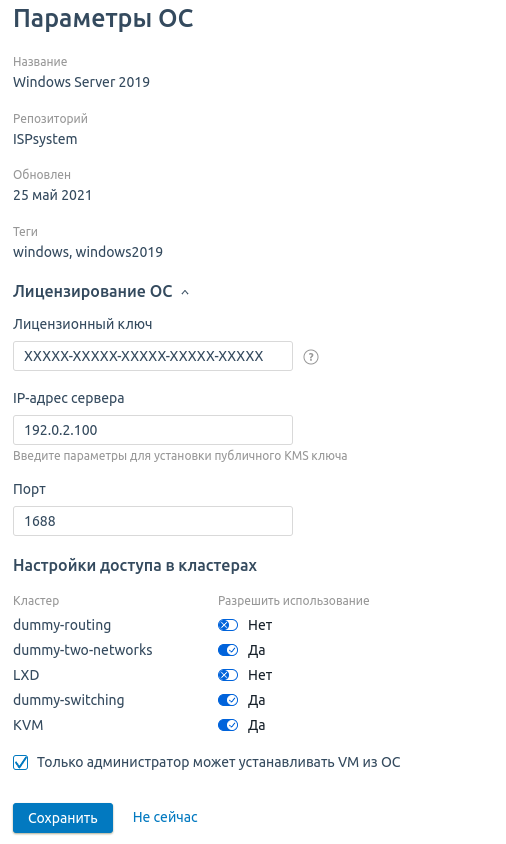Viewport: 506px width, 844px height.
Task: Click the Да label beside dummy-two-networks
Action: click(x=257, y=651)
